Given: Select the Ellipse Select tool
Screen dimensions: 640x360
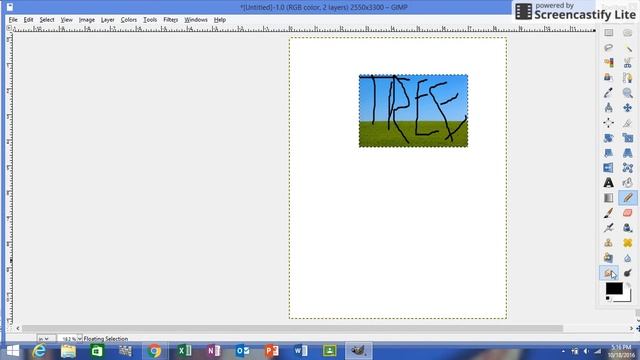Looking at the screenshot, I should point(628,33).
